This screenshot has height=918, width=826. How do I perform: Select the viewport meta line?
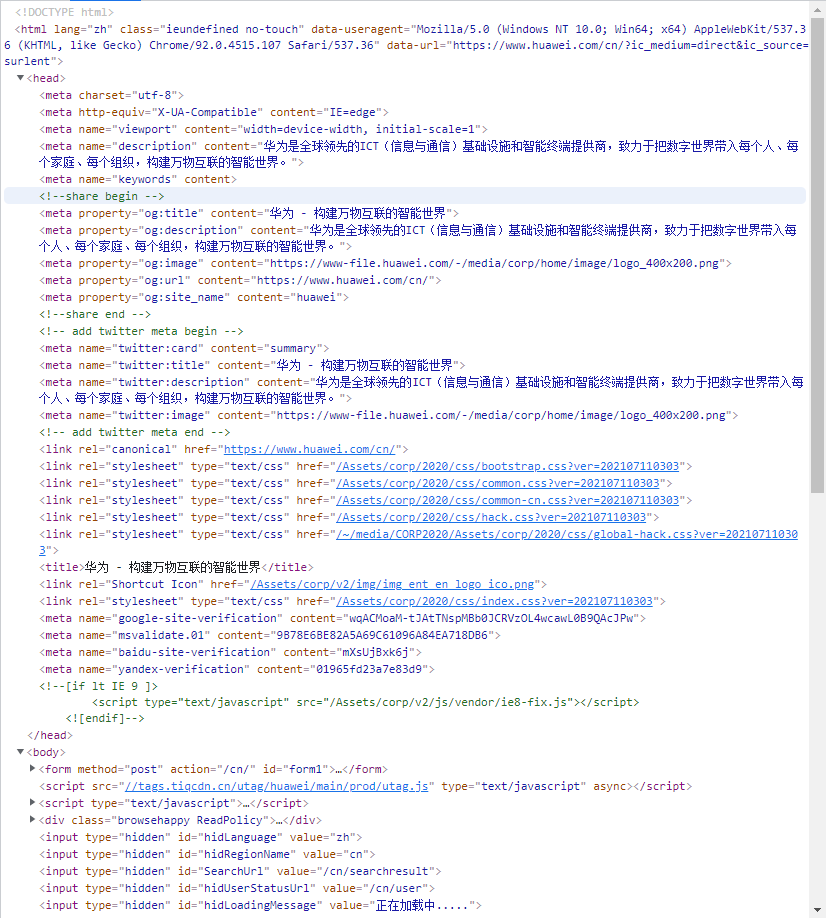click(x=263, y=129)
